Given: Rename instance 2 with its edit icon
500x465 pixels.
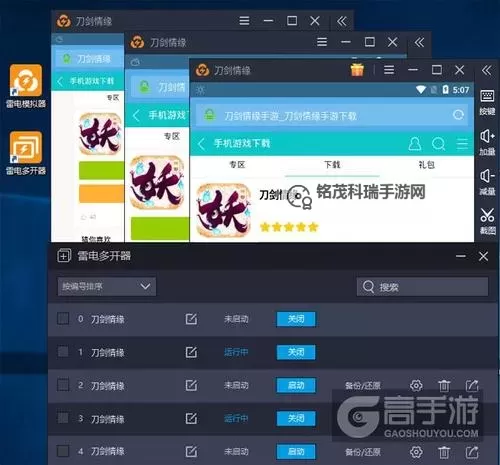Looking at the screenshot, I should 191,385.
